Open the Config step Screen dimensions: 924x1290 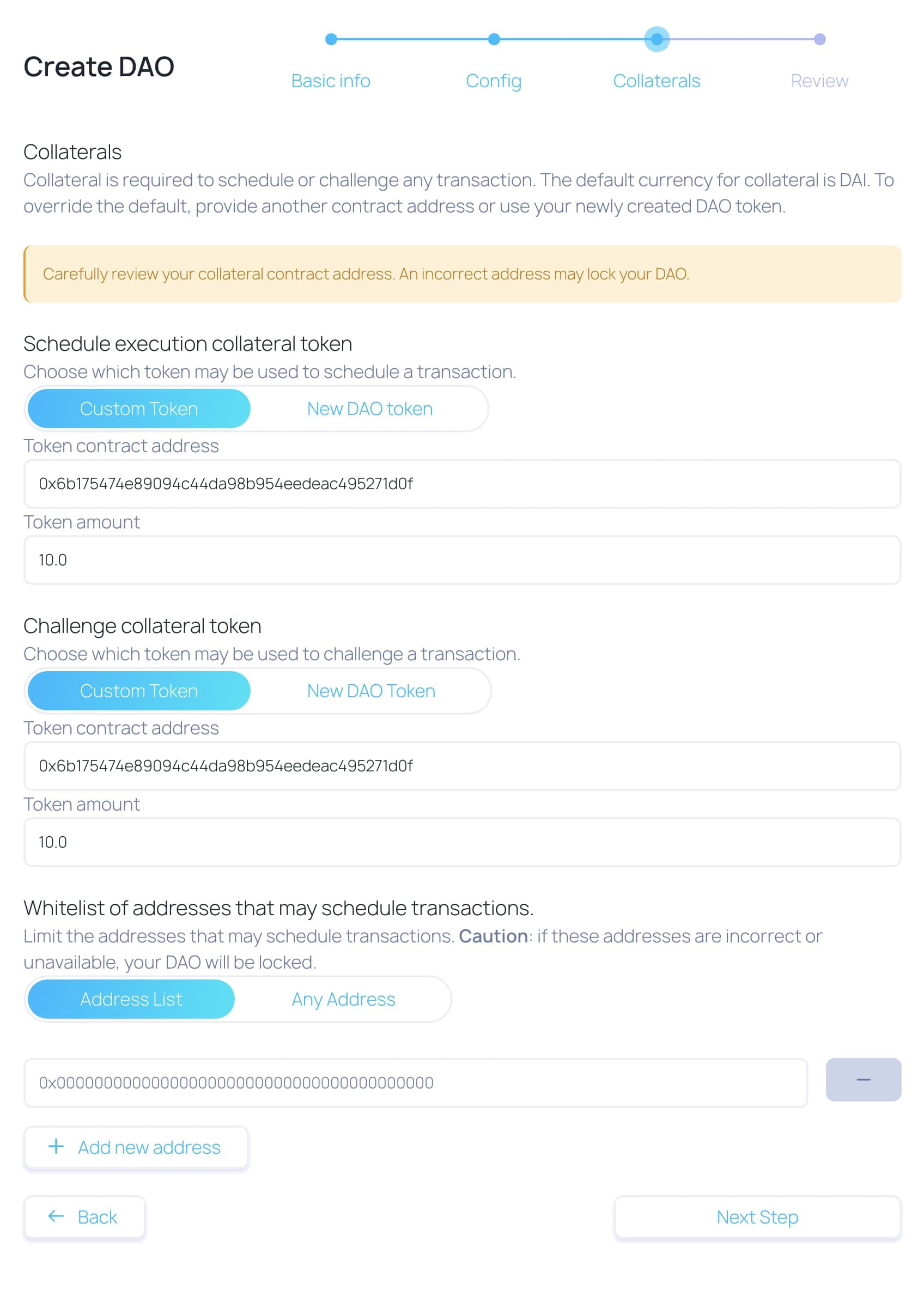coord(493,81)
